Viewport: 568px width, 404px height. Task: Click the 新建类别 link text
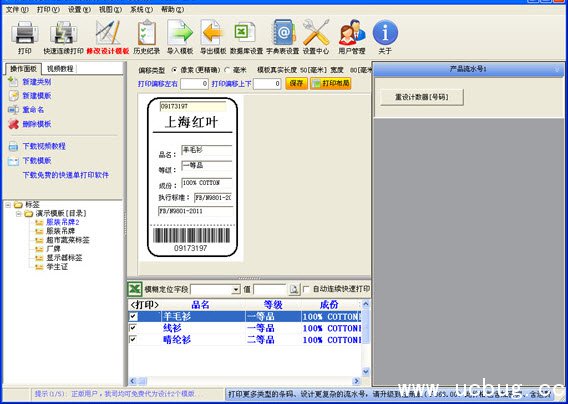tap(37, 82)
